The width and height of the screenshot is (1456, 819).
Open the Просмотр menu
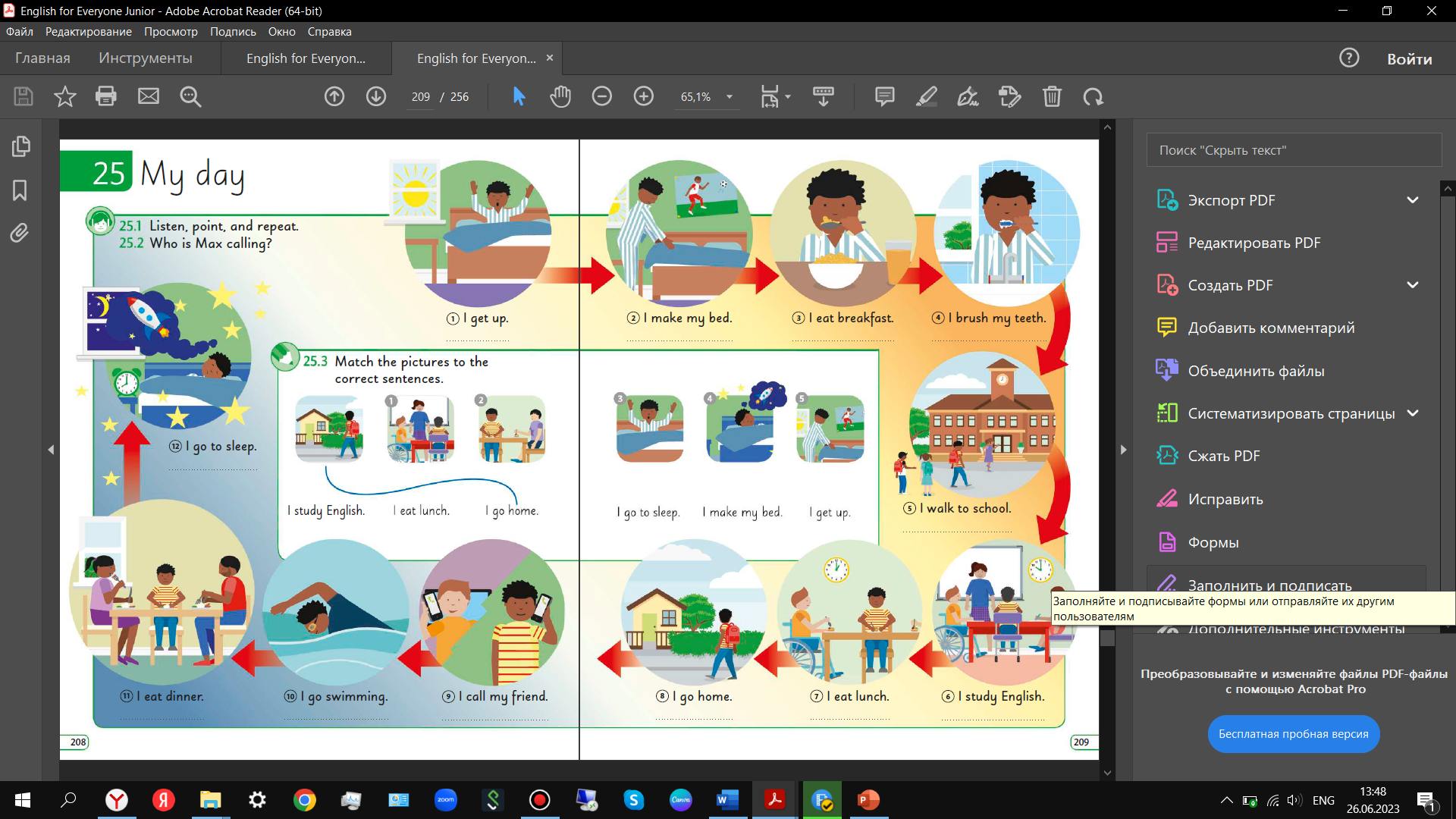tap(171, 32)
